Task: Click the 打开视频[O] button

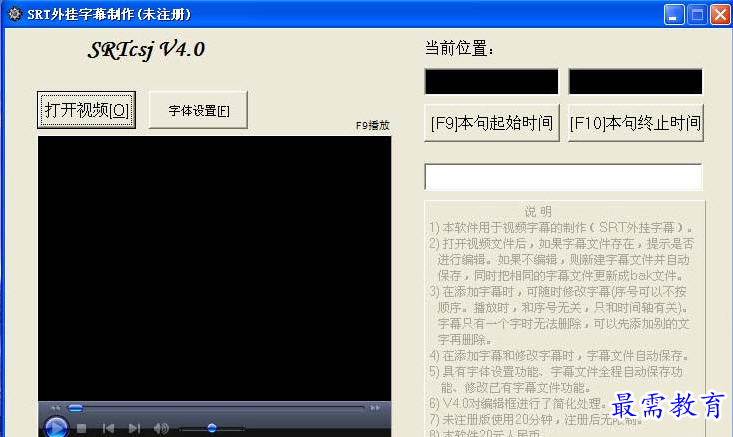Action: tap(86, 110)
